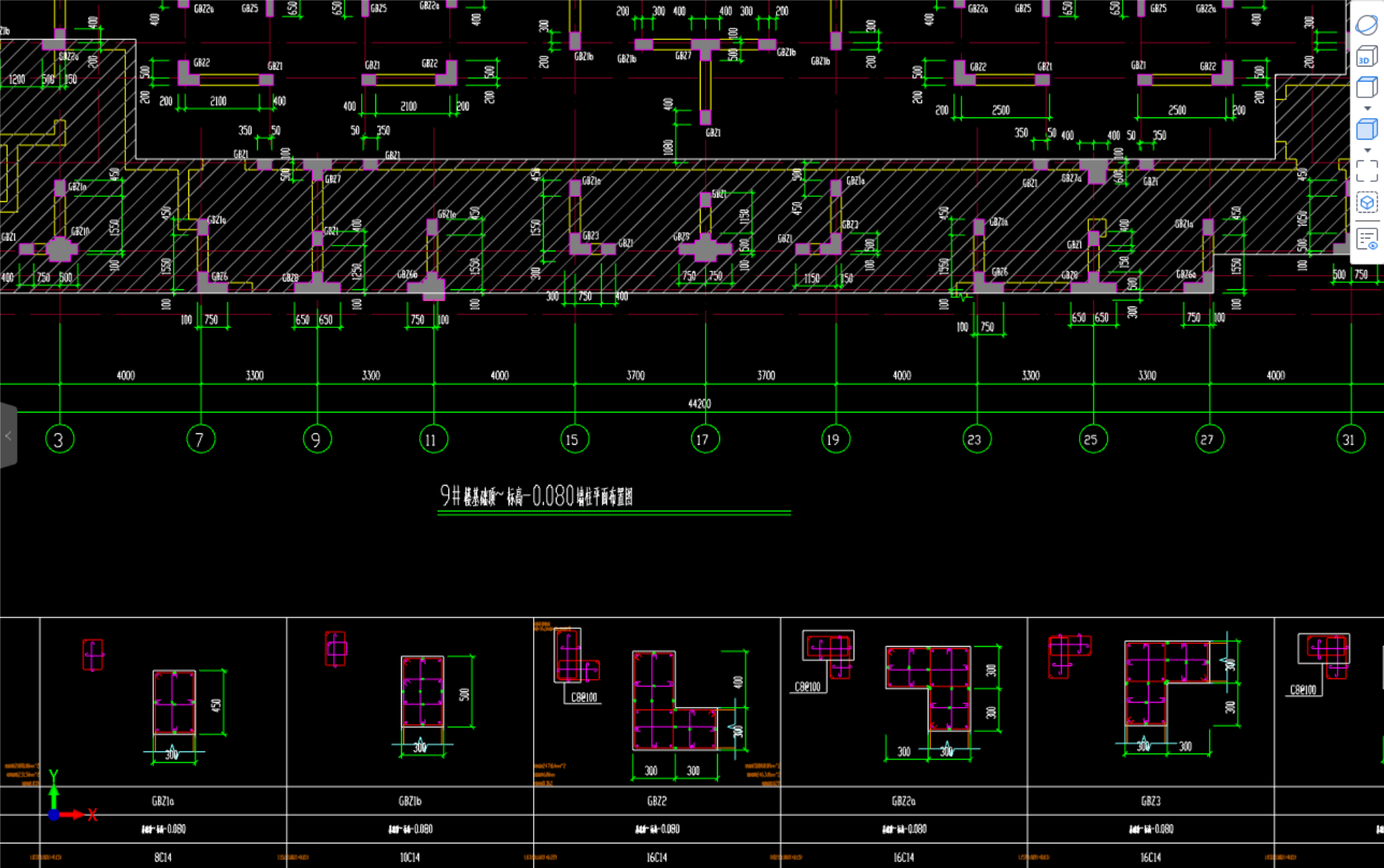Click the dashed box with cube icon
The image size is (1384, 868).
tap(1366, 203)
